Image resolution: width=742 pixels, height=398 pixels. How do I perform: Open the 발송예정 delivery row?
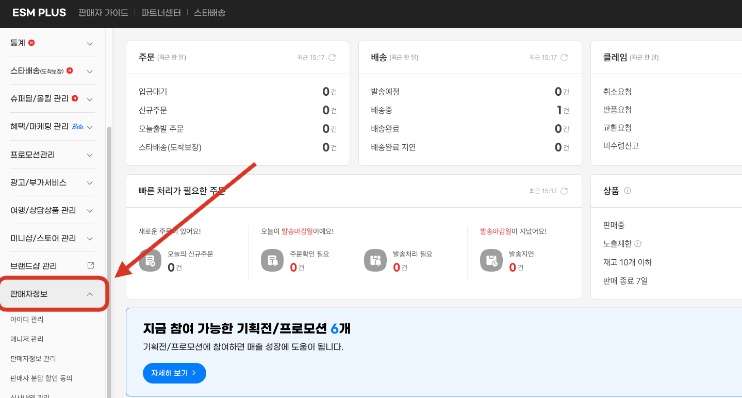pos(470,91)
